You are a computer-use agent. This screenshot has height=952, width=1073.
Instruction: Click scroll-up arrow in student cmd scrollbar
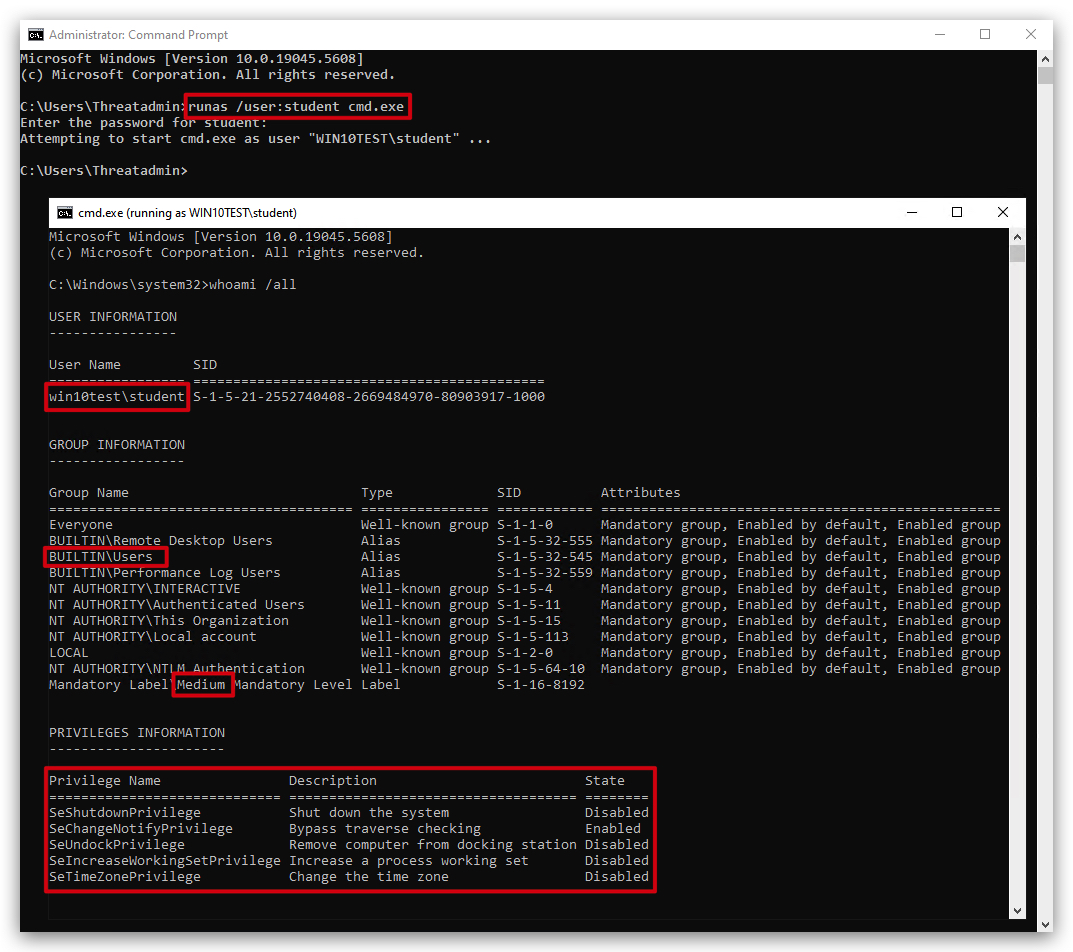click(x=1017, y=237)
